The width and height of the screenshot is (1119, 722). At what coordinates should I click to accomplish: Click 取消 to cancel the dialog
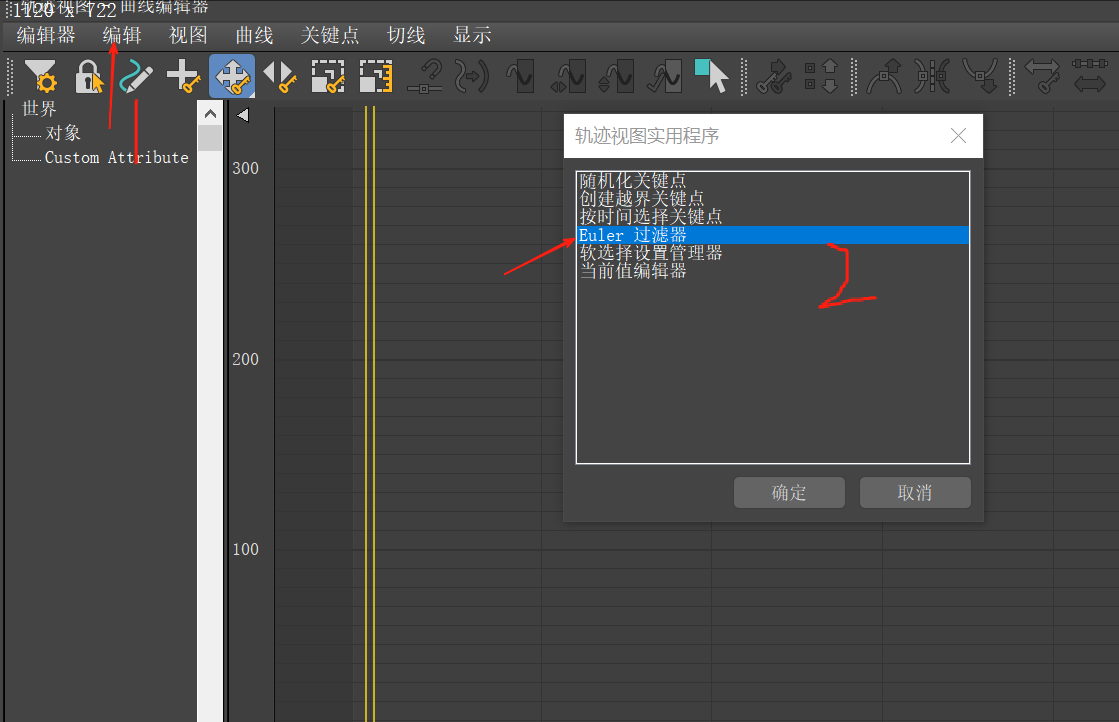point(915,493)
